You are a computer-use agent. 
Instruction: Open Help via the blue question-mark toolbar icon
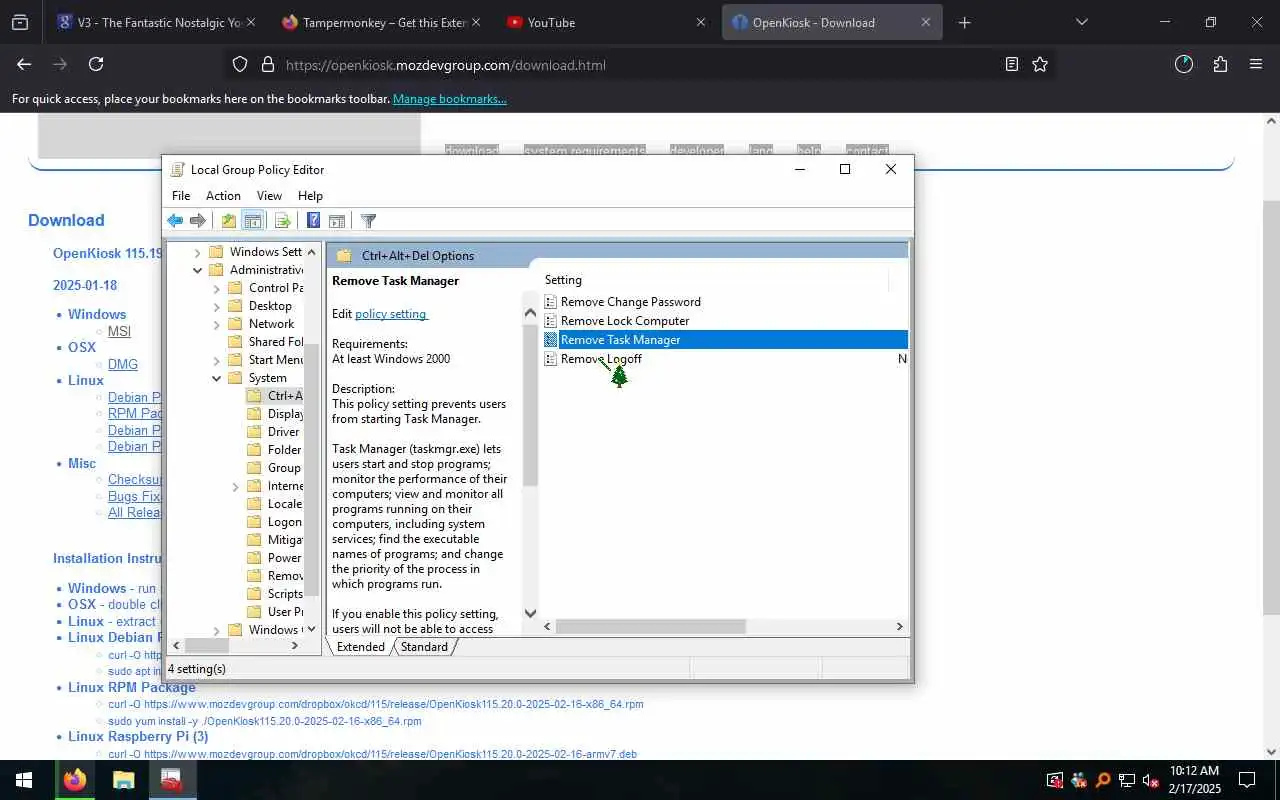(313, 221)
